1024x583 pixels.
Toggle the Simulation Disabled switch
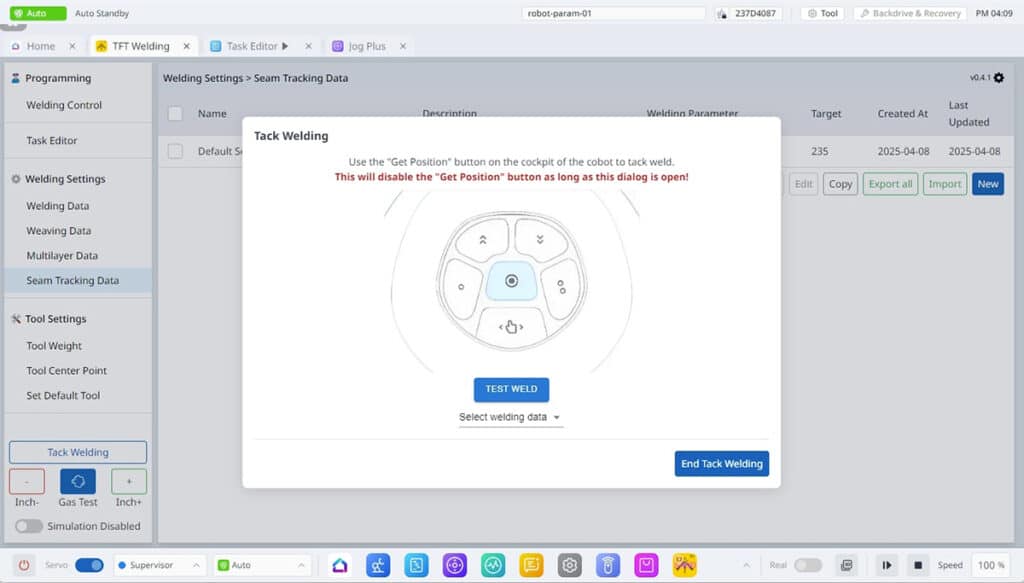(x=29, y=526)
